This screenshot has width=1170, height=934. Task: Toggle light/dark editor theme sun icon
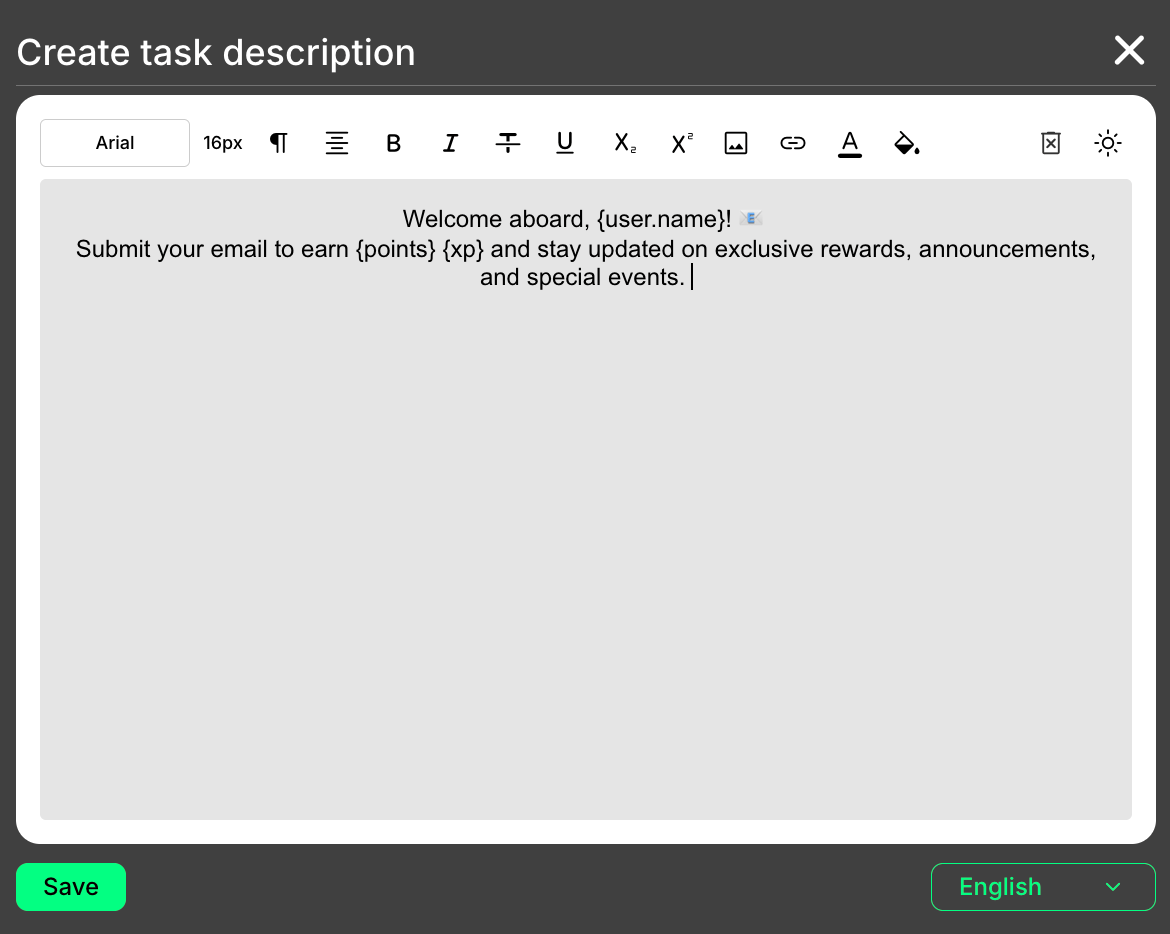1107,142
